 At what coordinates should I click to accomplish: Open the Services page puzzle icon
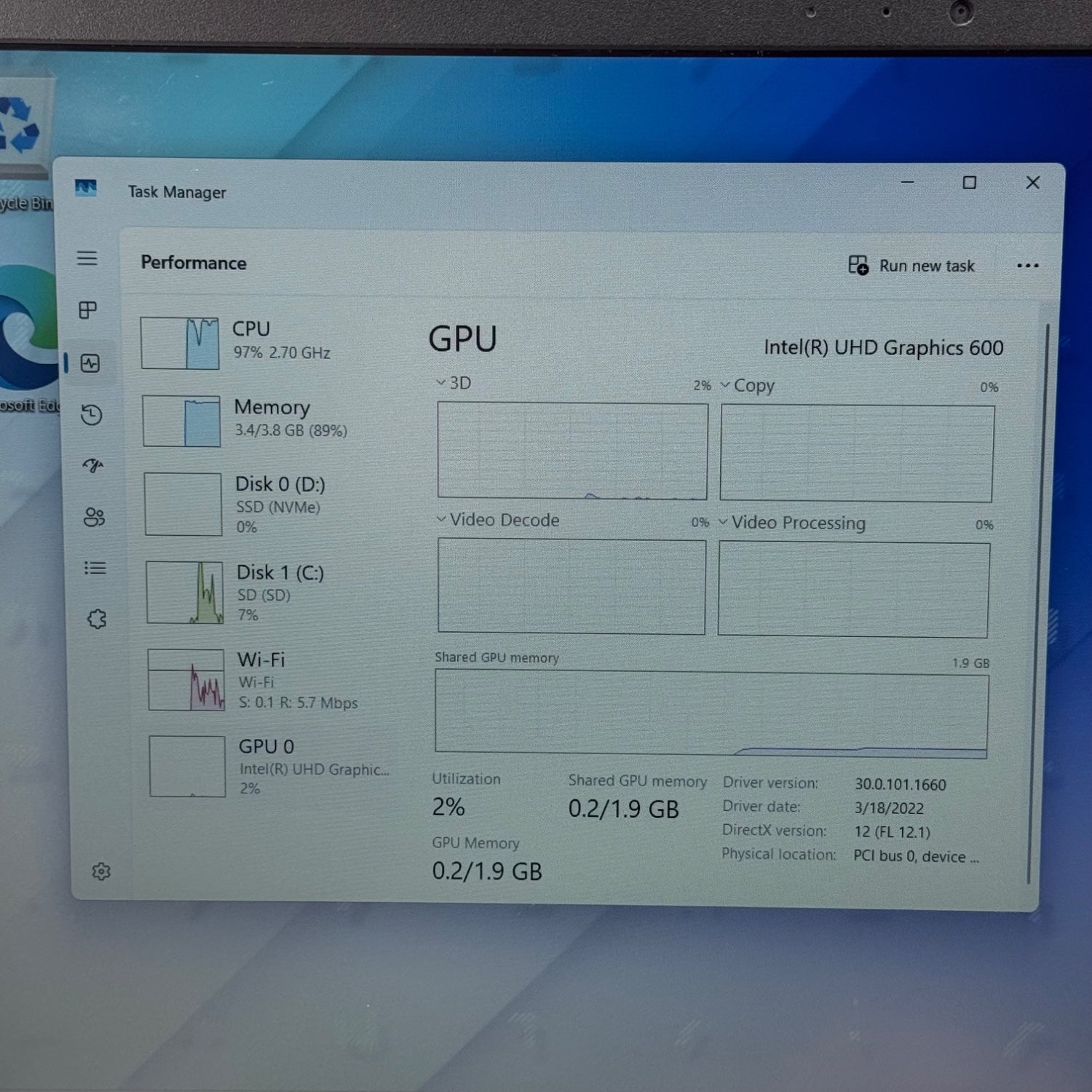coord(97,619)
